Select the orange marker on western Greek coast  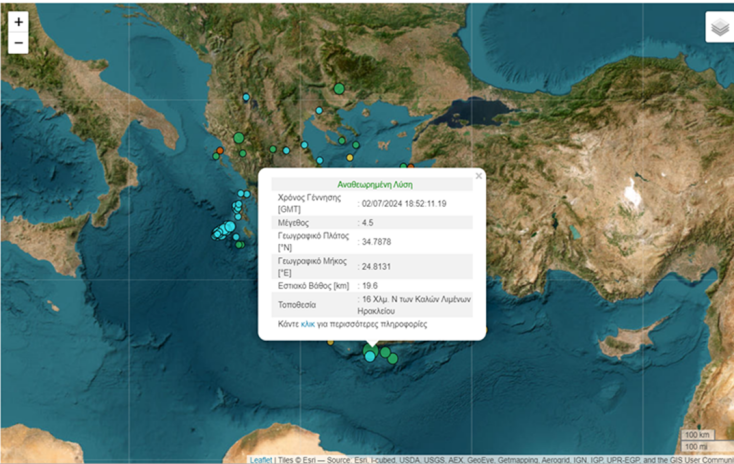tap(219, 151)
